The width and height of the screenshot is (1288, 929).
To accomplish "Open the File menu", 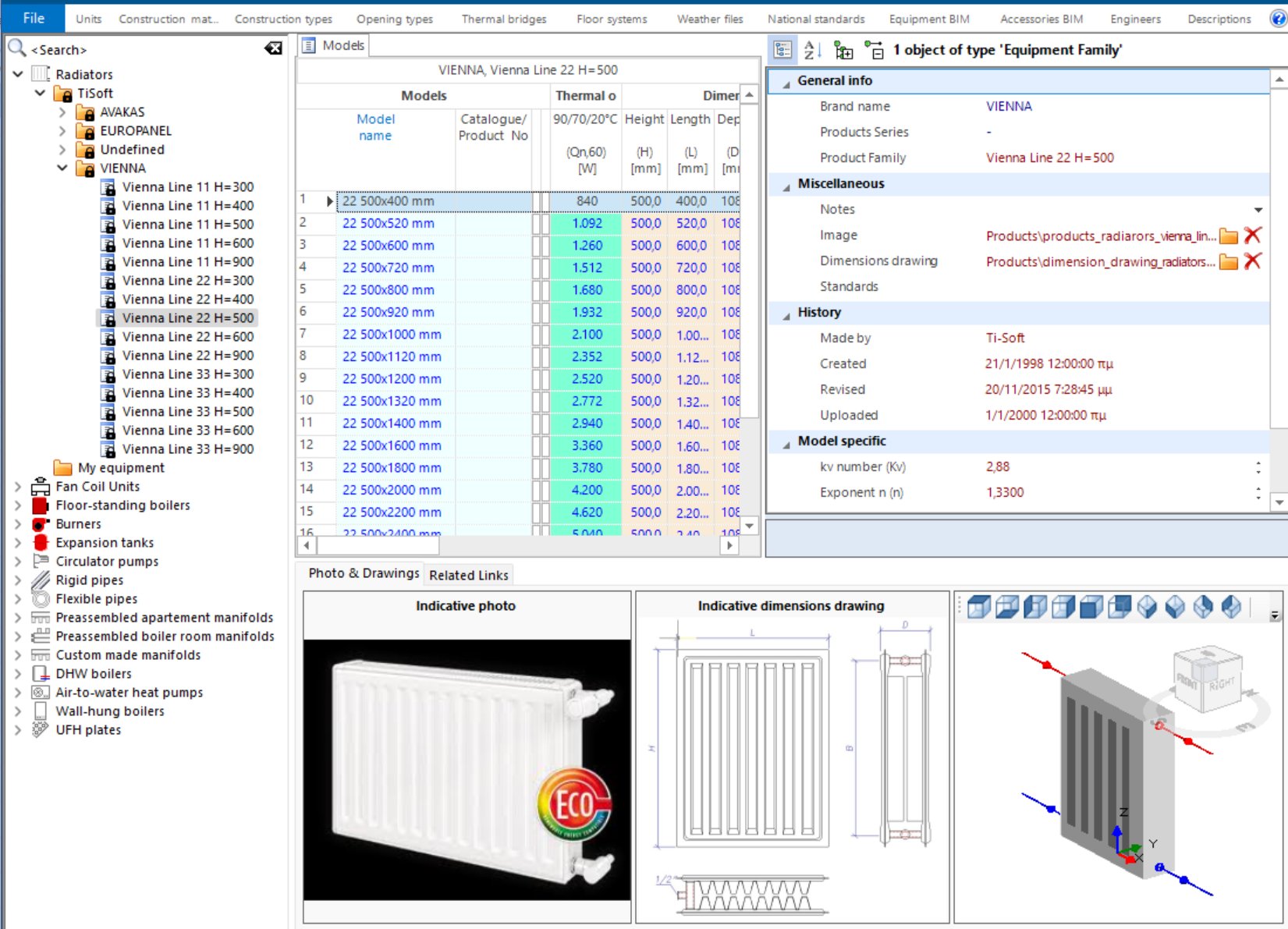I will (31, 17).
